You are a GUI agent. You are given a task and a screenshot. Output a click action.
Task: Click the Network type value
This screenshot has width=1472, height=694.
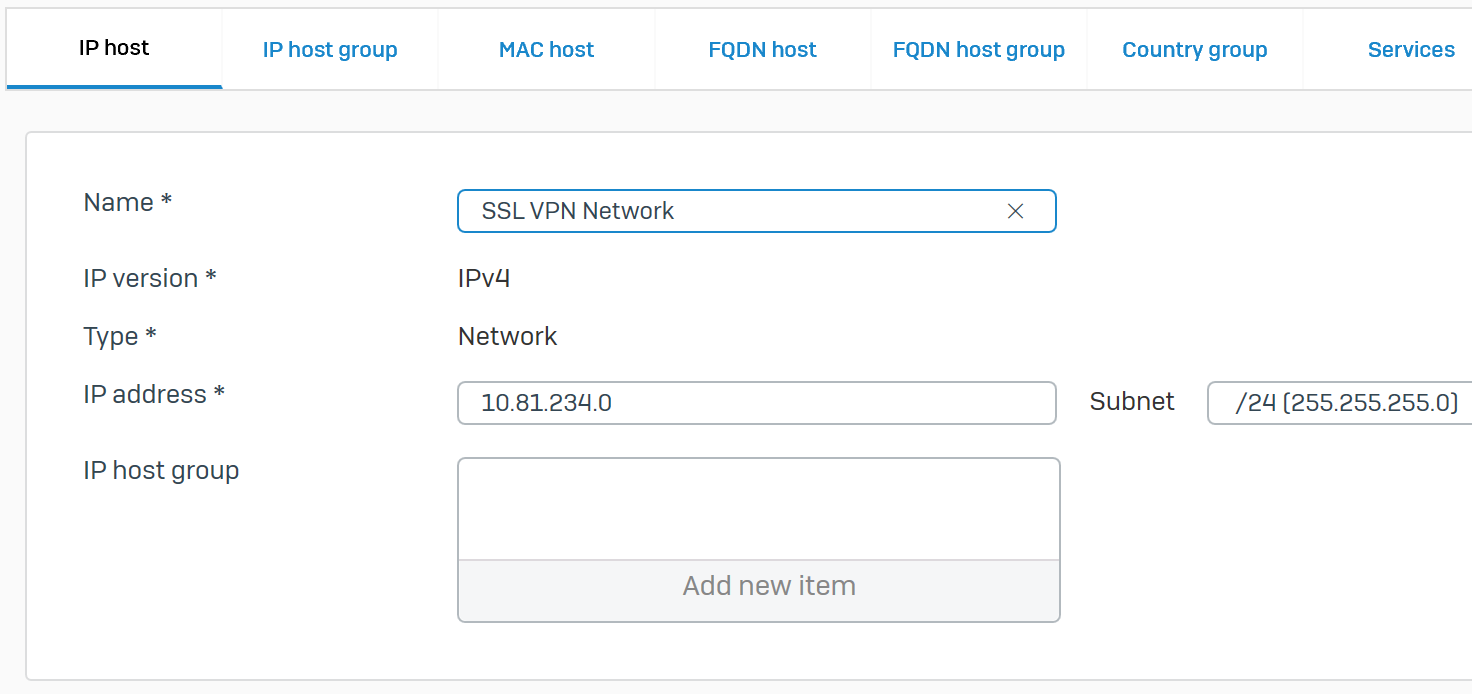tap(507, 336)
